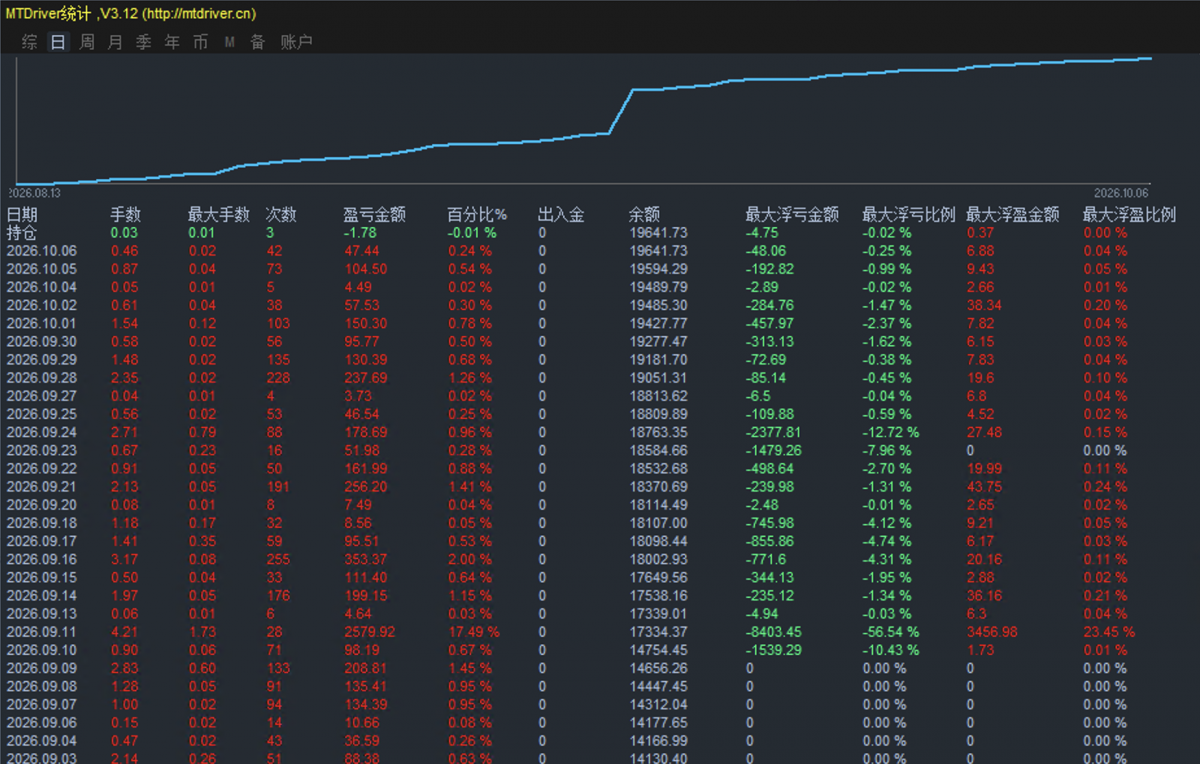Switch to the 月 monthly tab
This screenshot has height=764, width=1200.
click(x=115, y=42)
